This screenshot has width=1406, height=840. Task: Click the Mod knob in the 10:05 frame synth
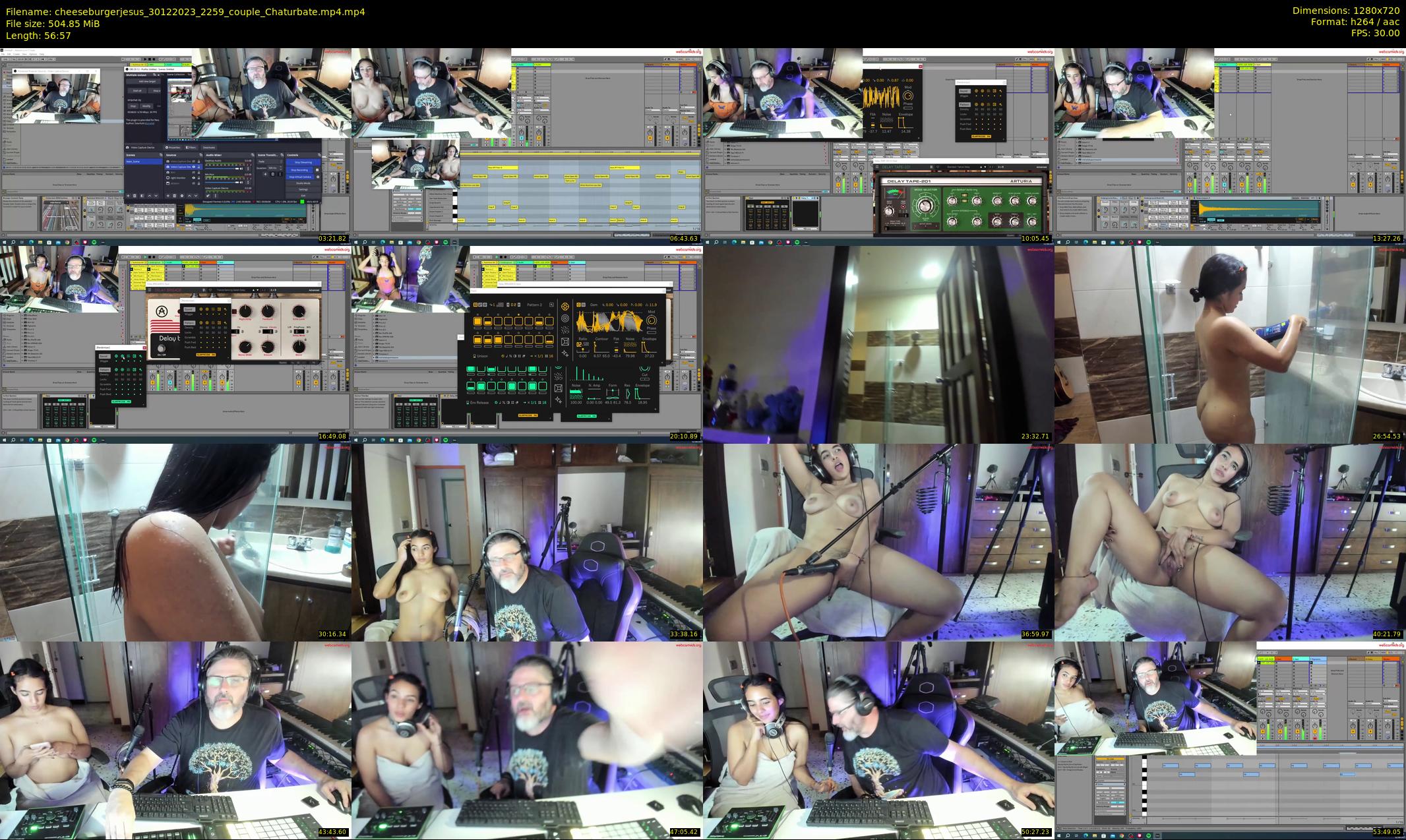(x=908, y=96)
